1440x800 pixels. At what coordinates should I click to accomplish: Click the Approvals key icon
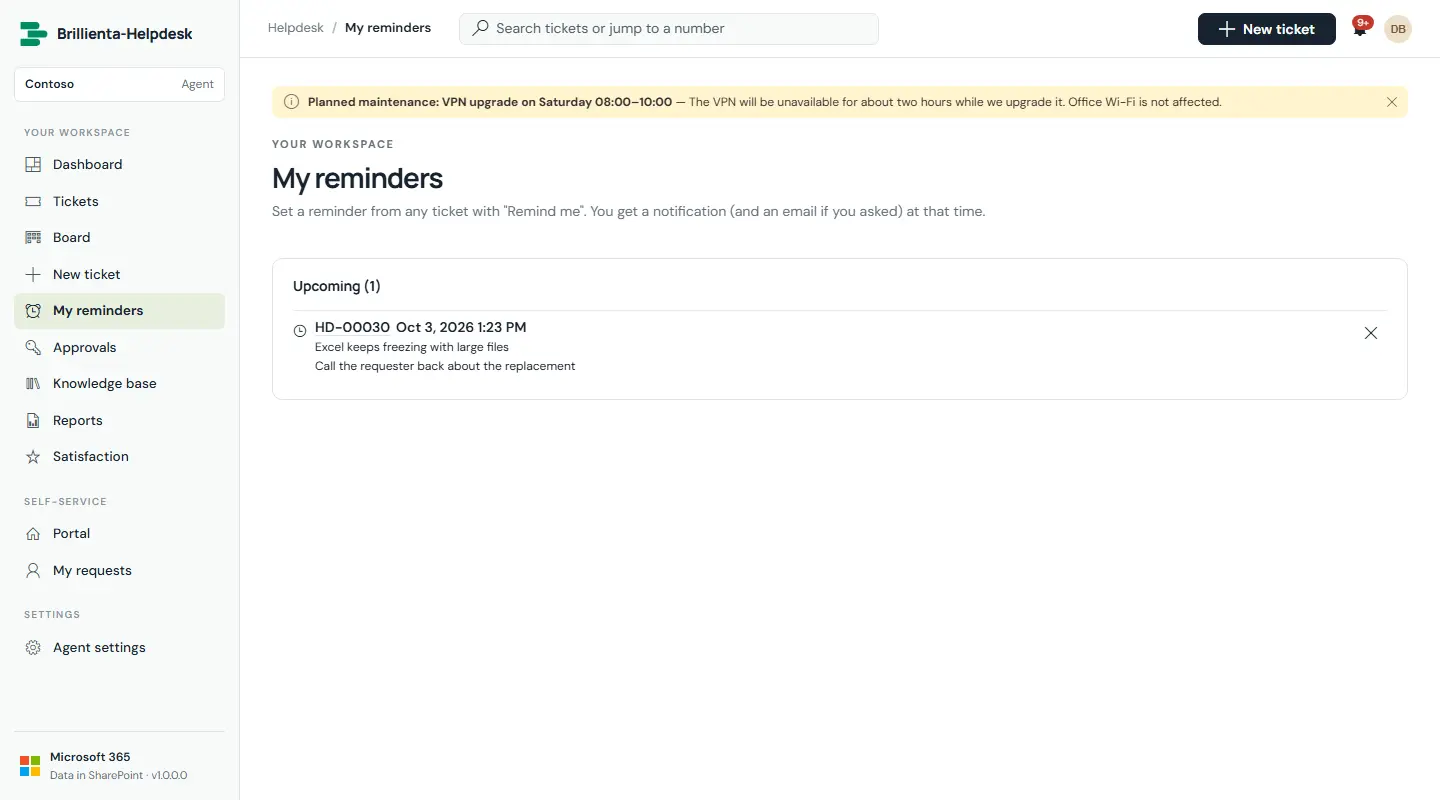coord(33,347)
